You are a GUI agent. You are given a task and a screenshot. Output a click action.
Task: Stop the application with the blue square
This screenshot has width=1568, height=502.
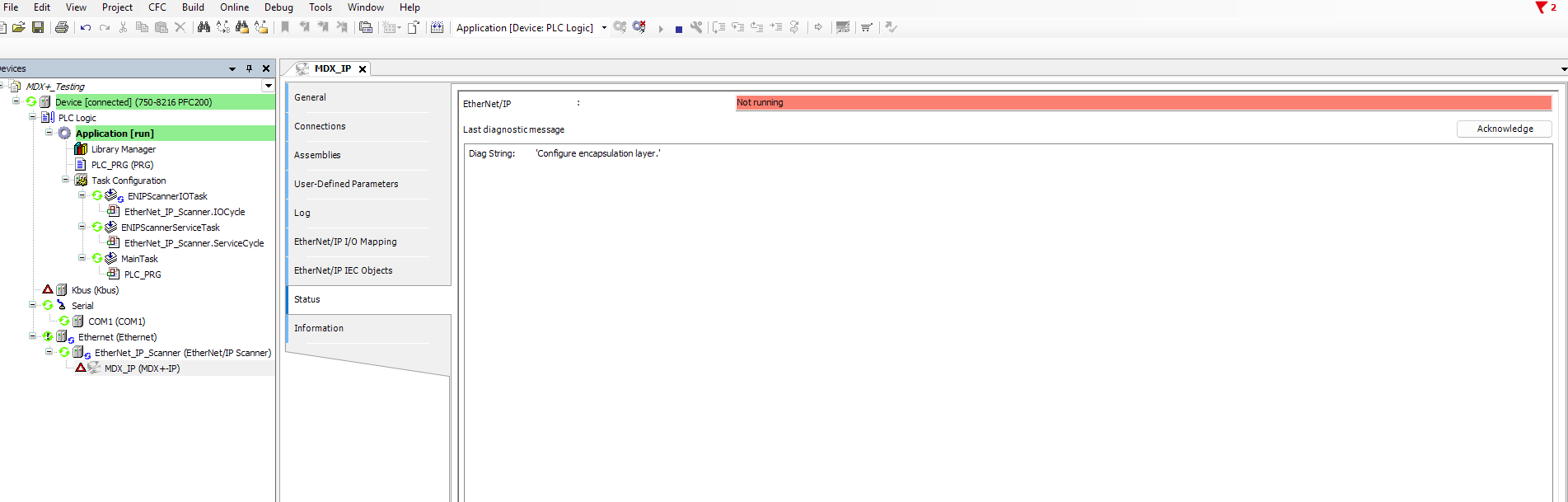[678, 29]
